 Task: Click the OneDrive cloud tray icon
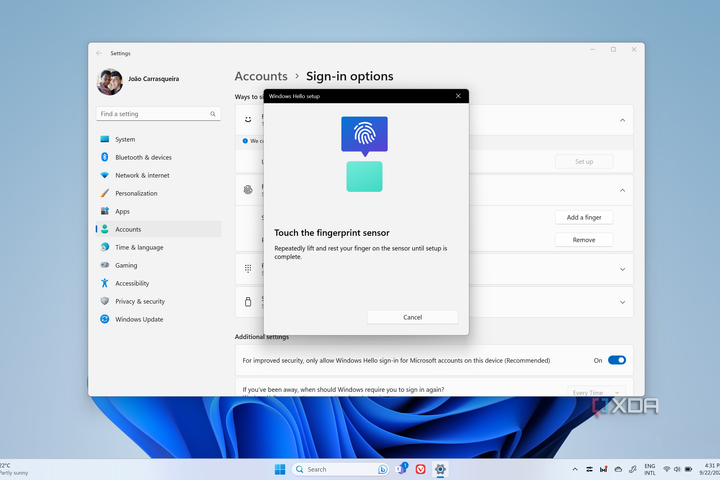coord(618,469)
